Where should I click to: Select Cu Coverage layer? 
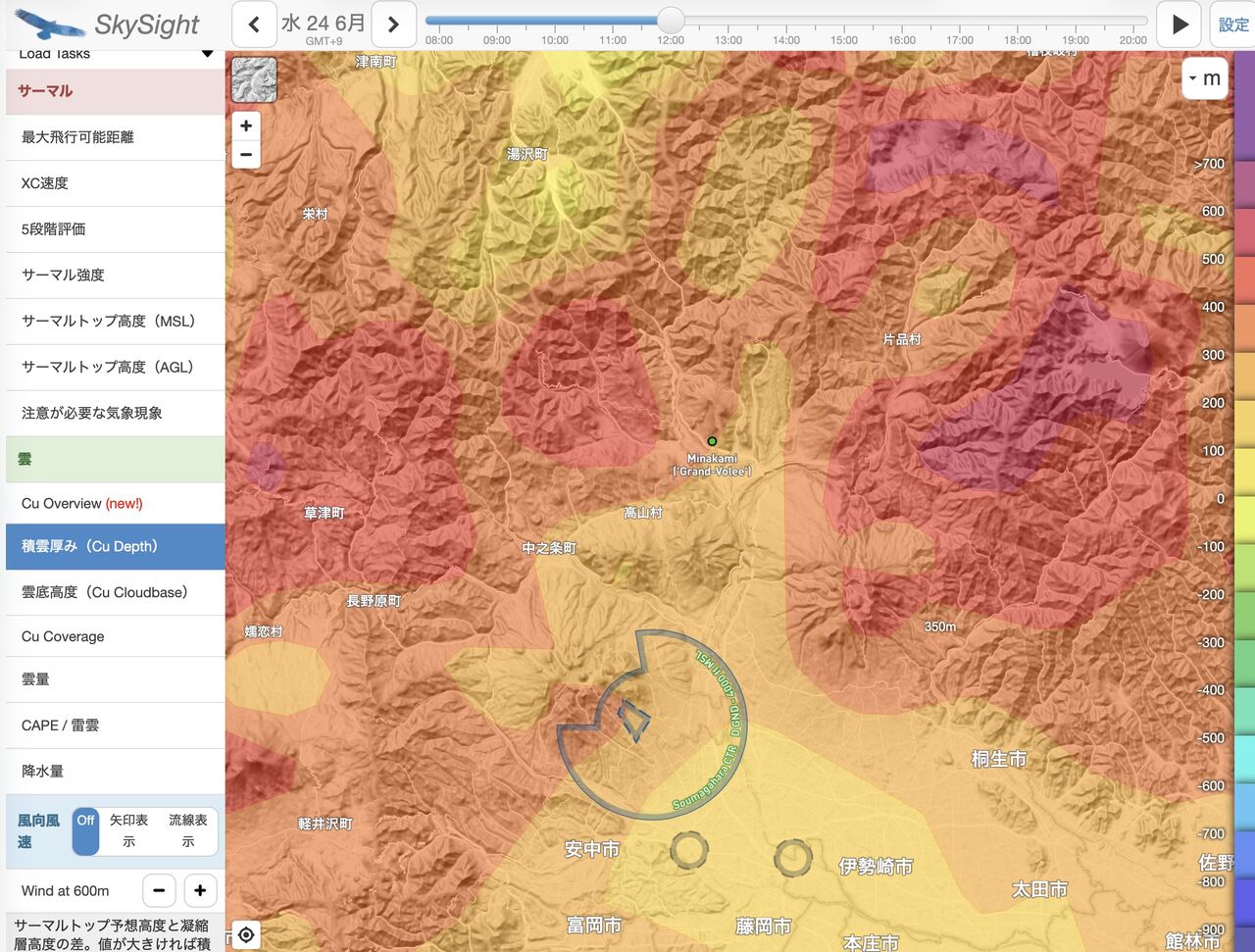coord(116,637)
